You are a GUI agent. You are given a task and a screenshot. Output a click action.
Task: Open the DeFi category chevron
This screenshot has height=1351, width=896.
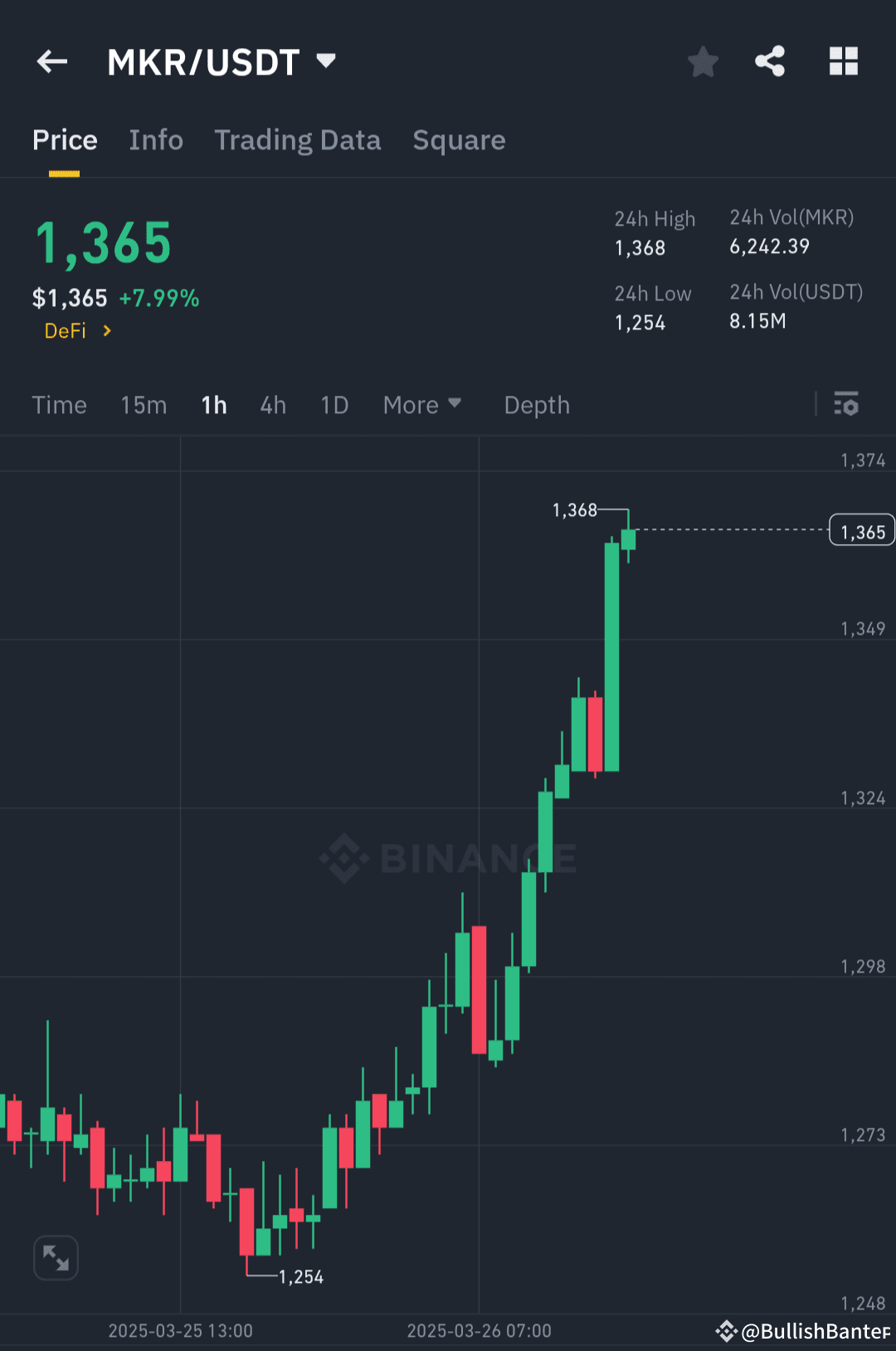[107, 330]
